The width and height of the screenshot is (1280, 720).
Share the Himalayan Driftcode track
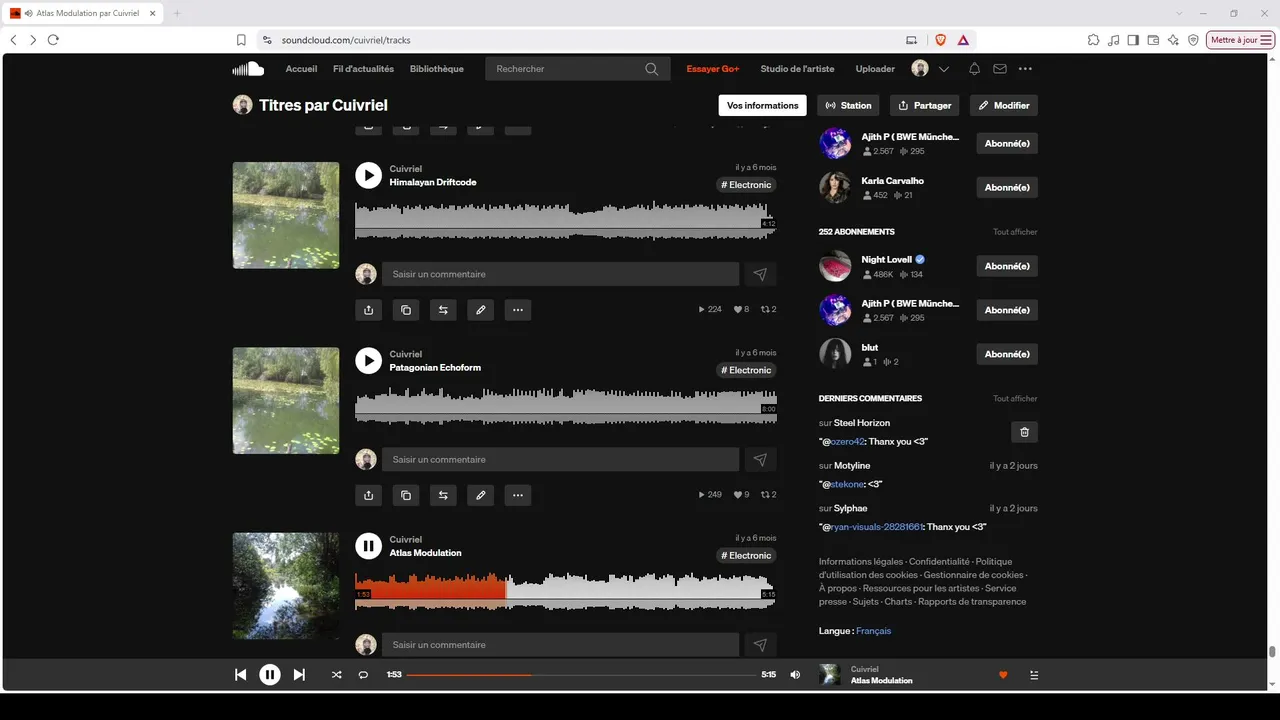point(369,310)
